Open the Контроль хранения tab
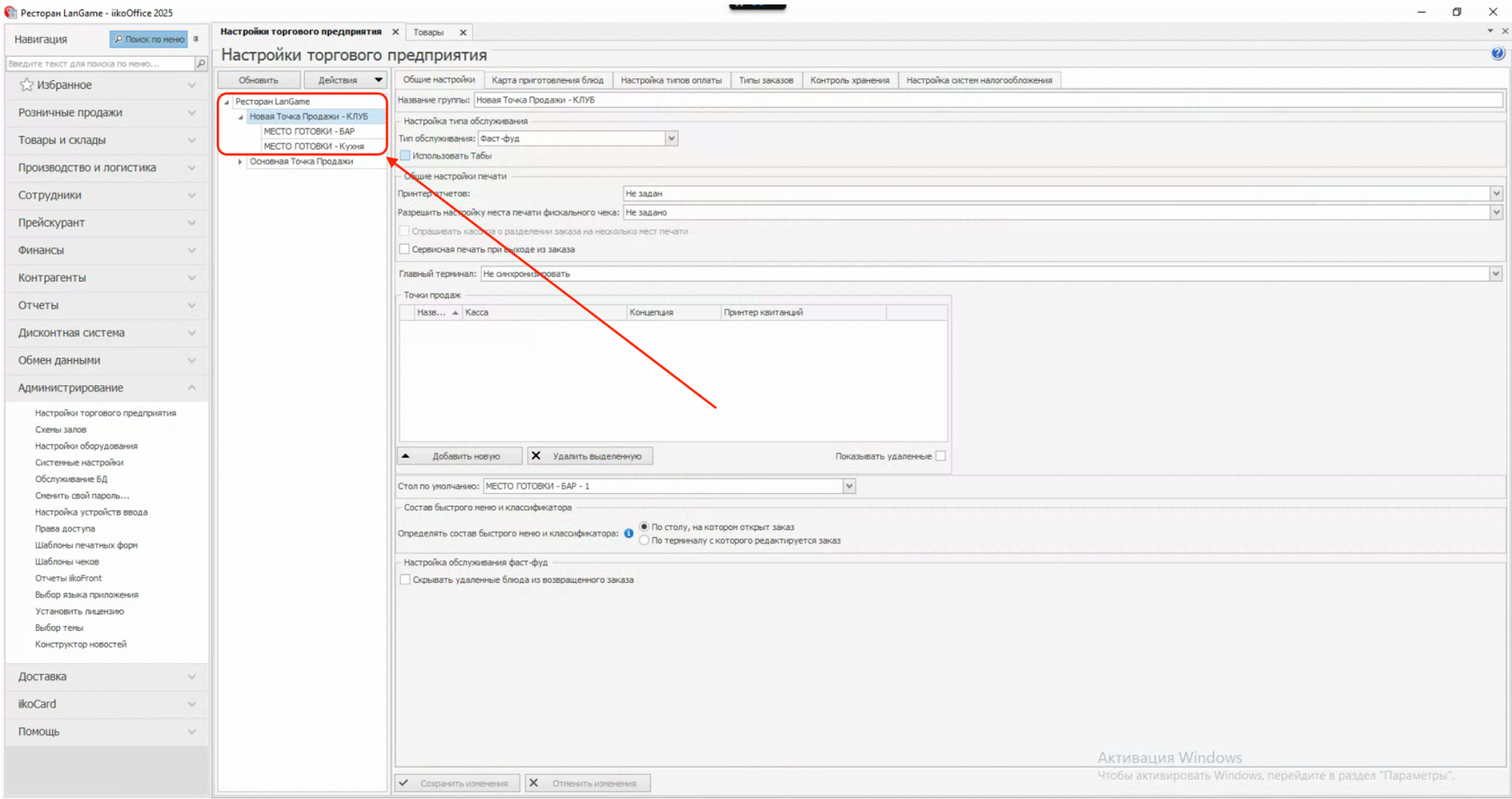 tap(850, 80)
